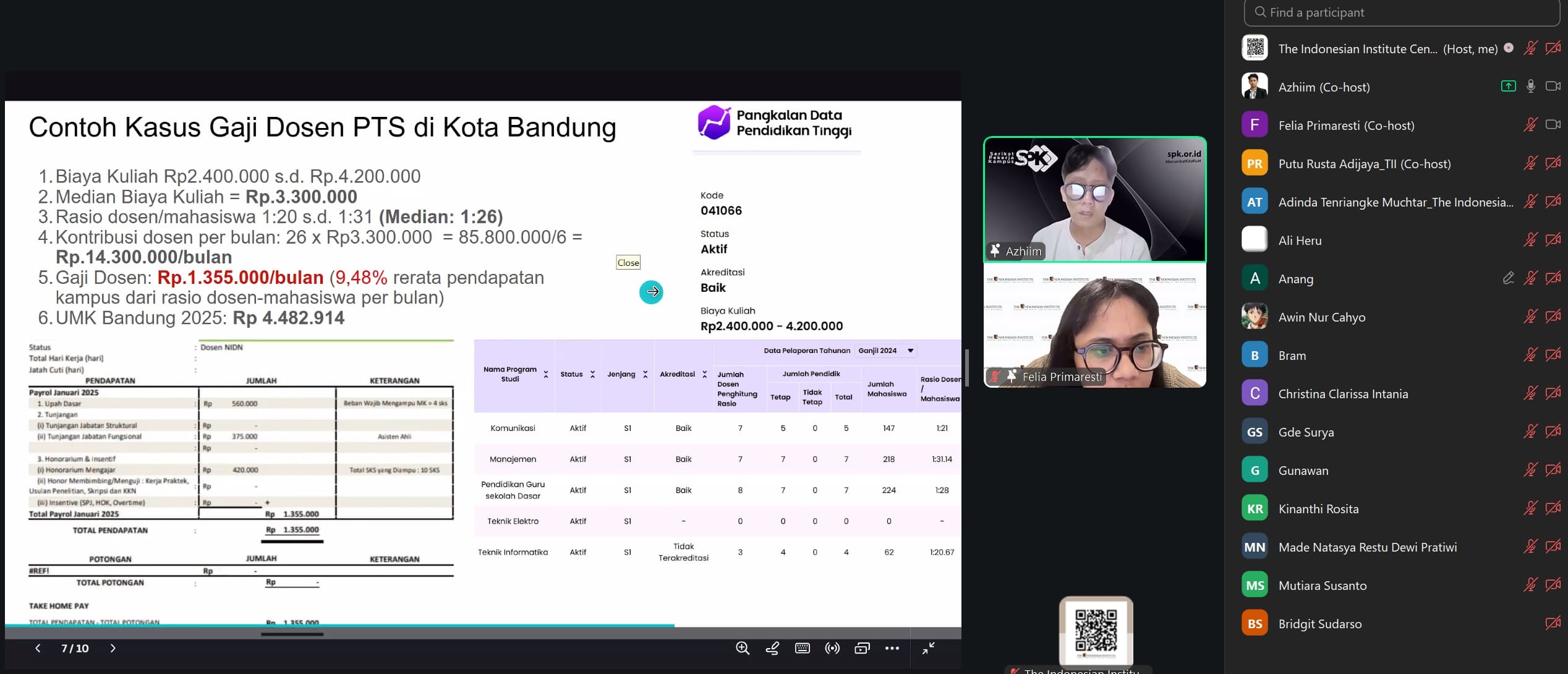Advance to the next slide arrow

click(x=113, y=648)
